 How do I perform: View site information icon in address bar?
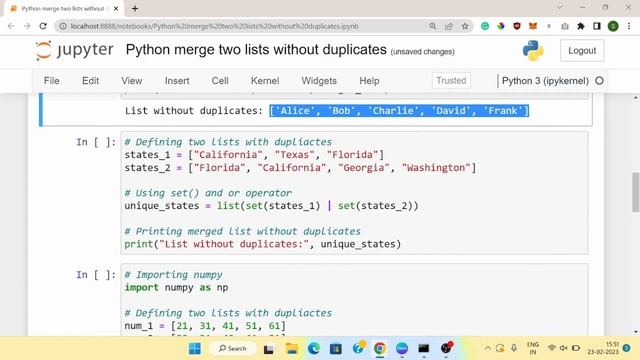point(63,26)
